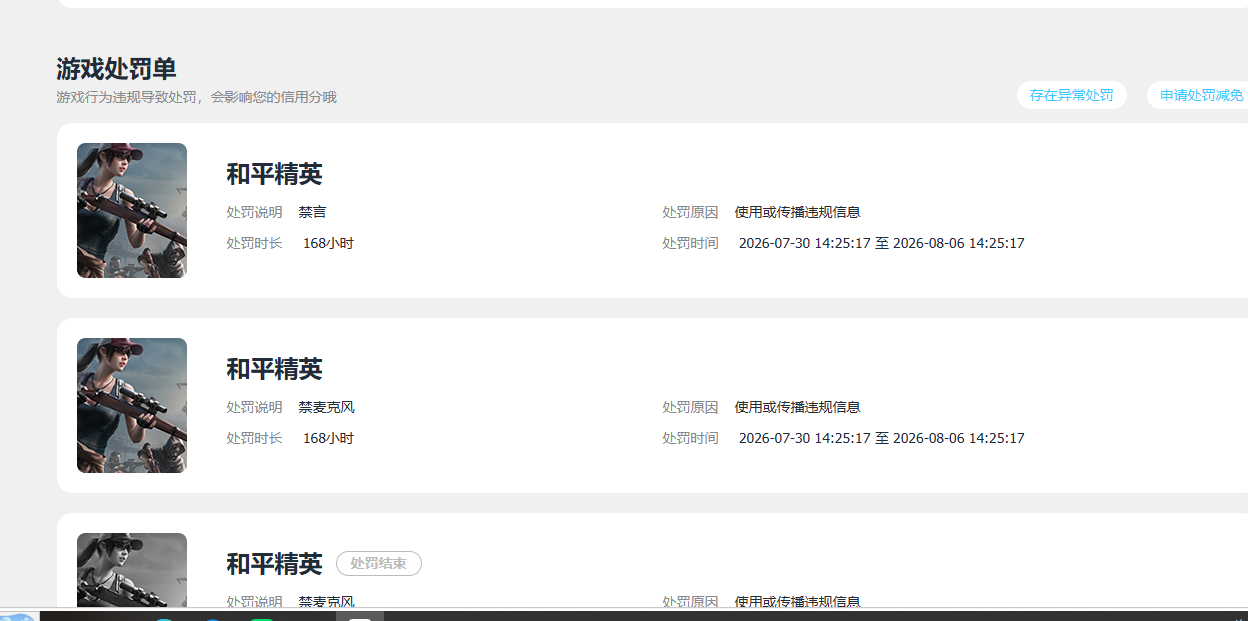Select the game thumbnail in the 禁言 card
1248x621 pixels.
[x=132, y=210]
